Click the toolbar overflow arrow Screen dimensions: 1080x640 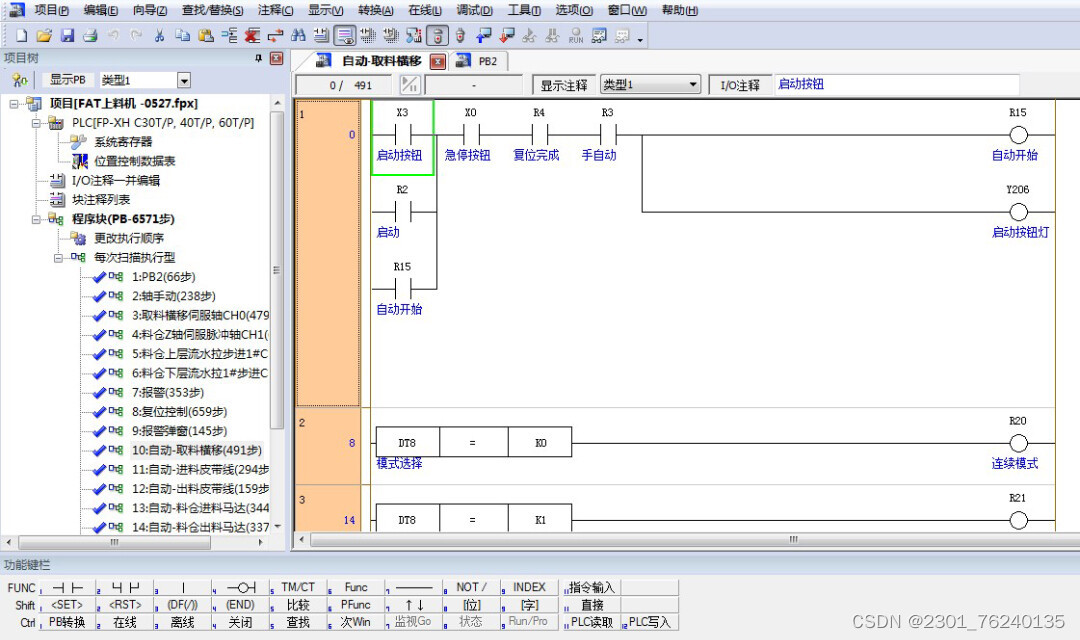click(640, 40)
